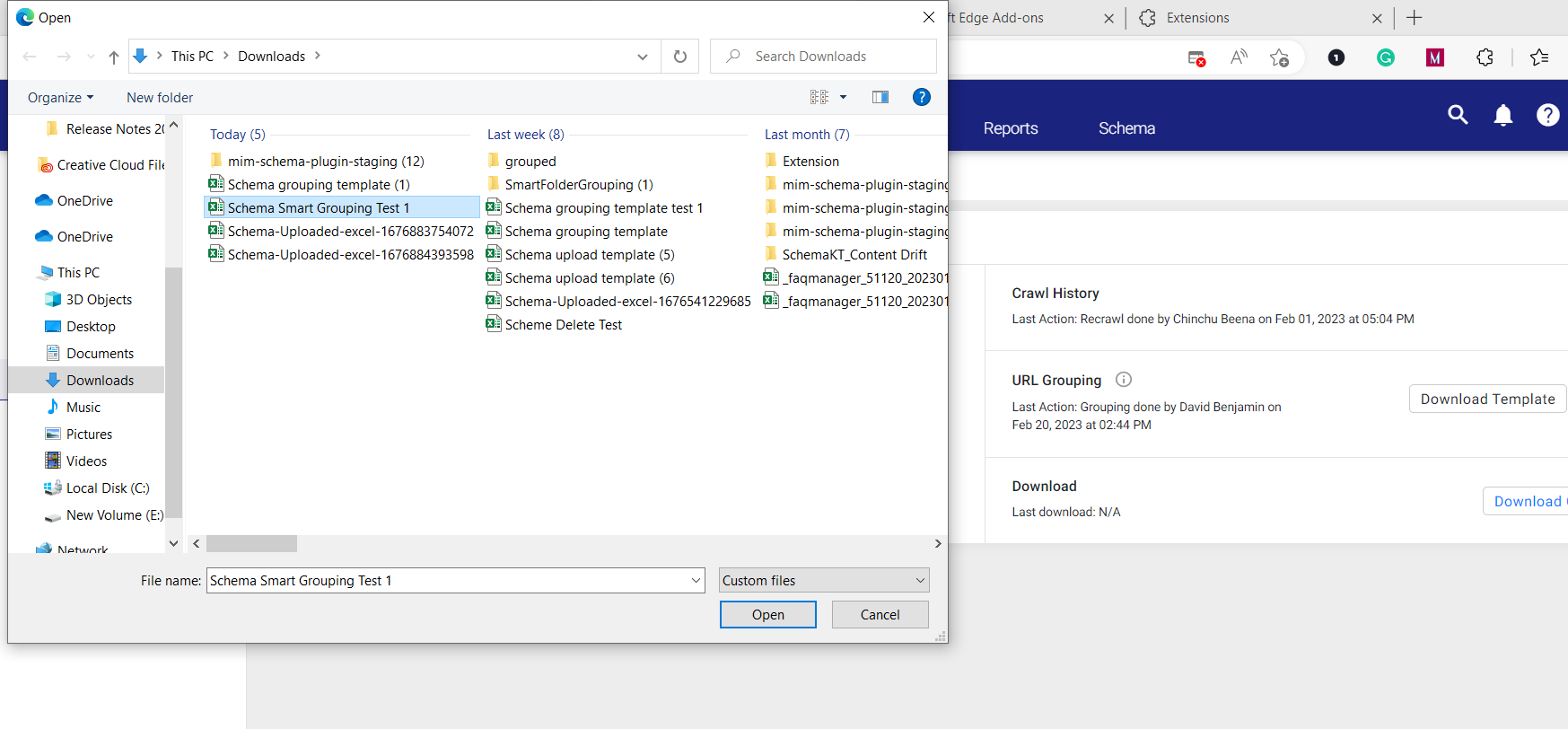Click the Download Template button
Viewport: 1568px width, 729px height.
[1487, 399]
